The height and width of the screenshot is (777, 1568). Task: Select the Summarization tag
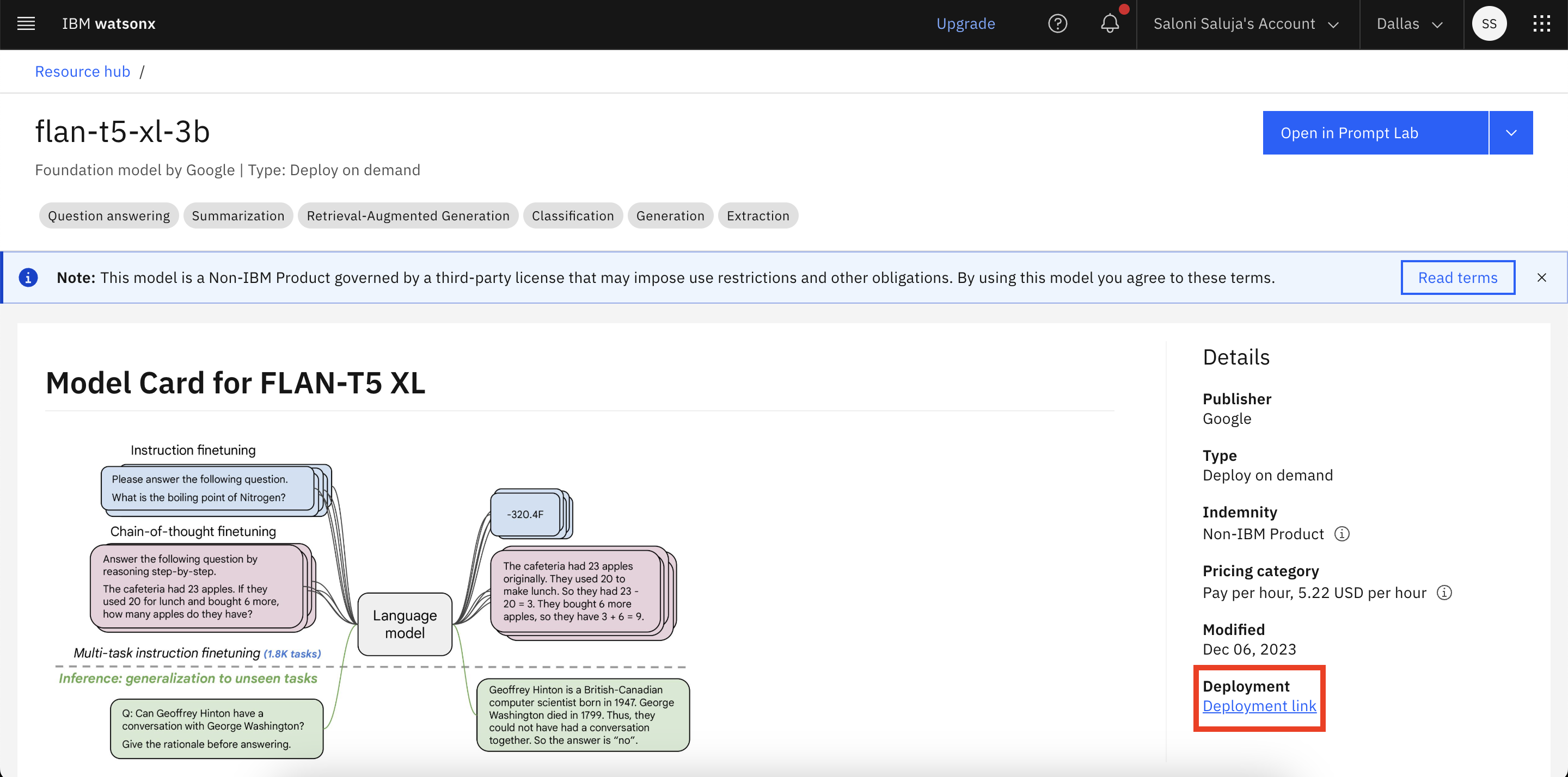point(238,215)
